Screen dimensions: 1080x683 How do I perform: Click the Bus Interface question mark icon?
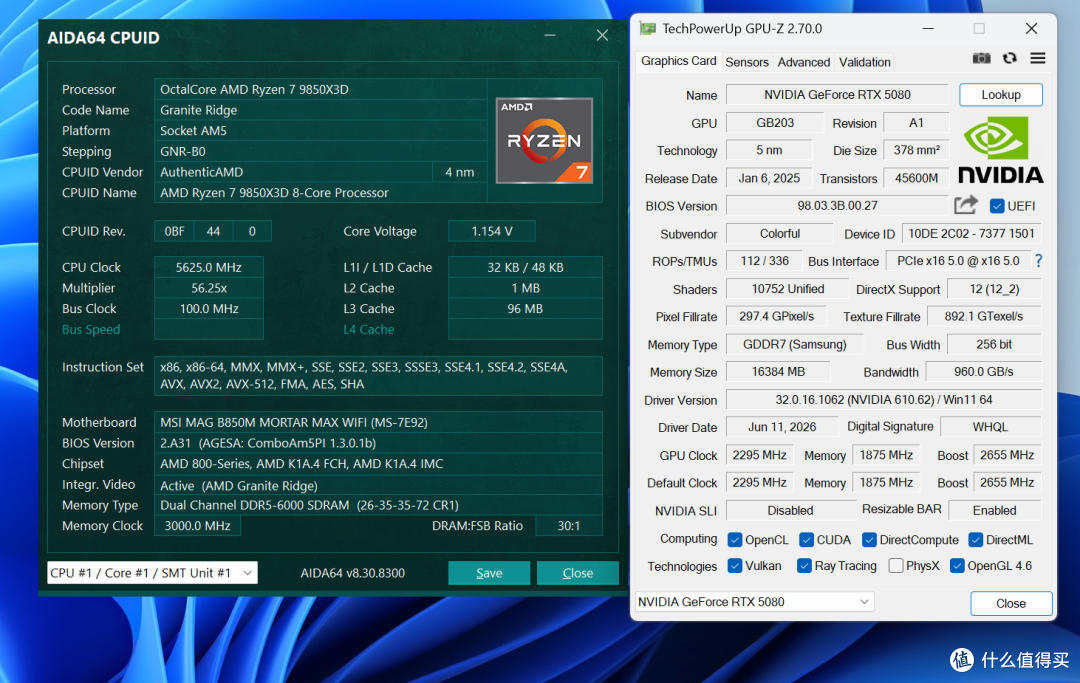[x=1039, y=261]
